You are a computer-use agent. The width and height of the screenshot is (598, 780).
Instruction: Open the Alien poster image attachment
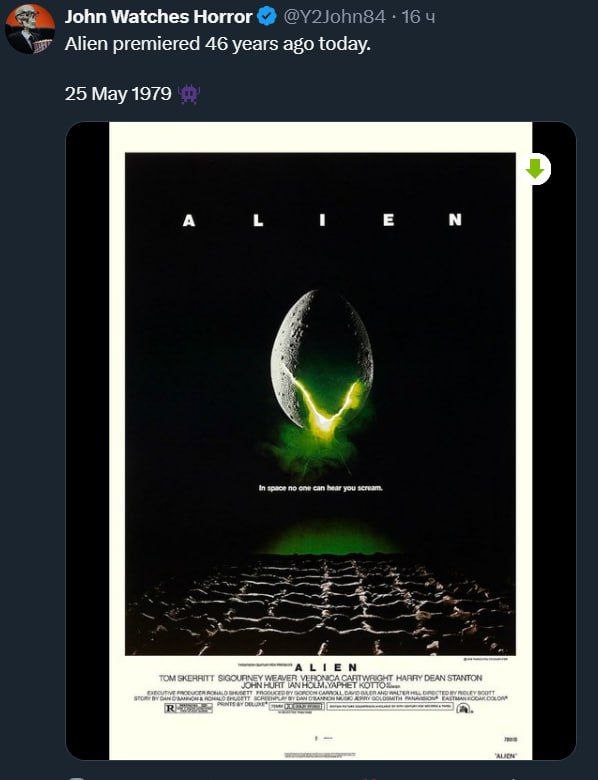click(320, 441)
